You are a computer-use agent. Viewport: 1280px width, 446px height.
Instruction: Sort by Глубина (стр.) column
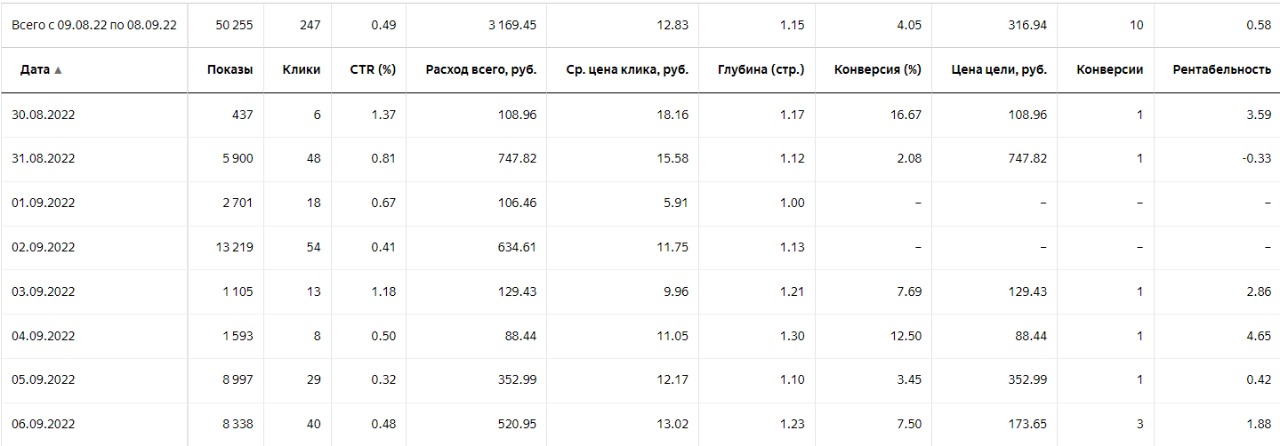click(760, 70)
